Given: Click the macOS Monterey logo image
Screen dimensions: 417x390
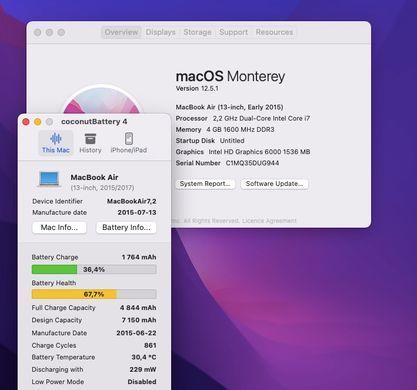Looking at the screenshot, I should tap(102, 99).
